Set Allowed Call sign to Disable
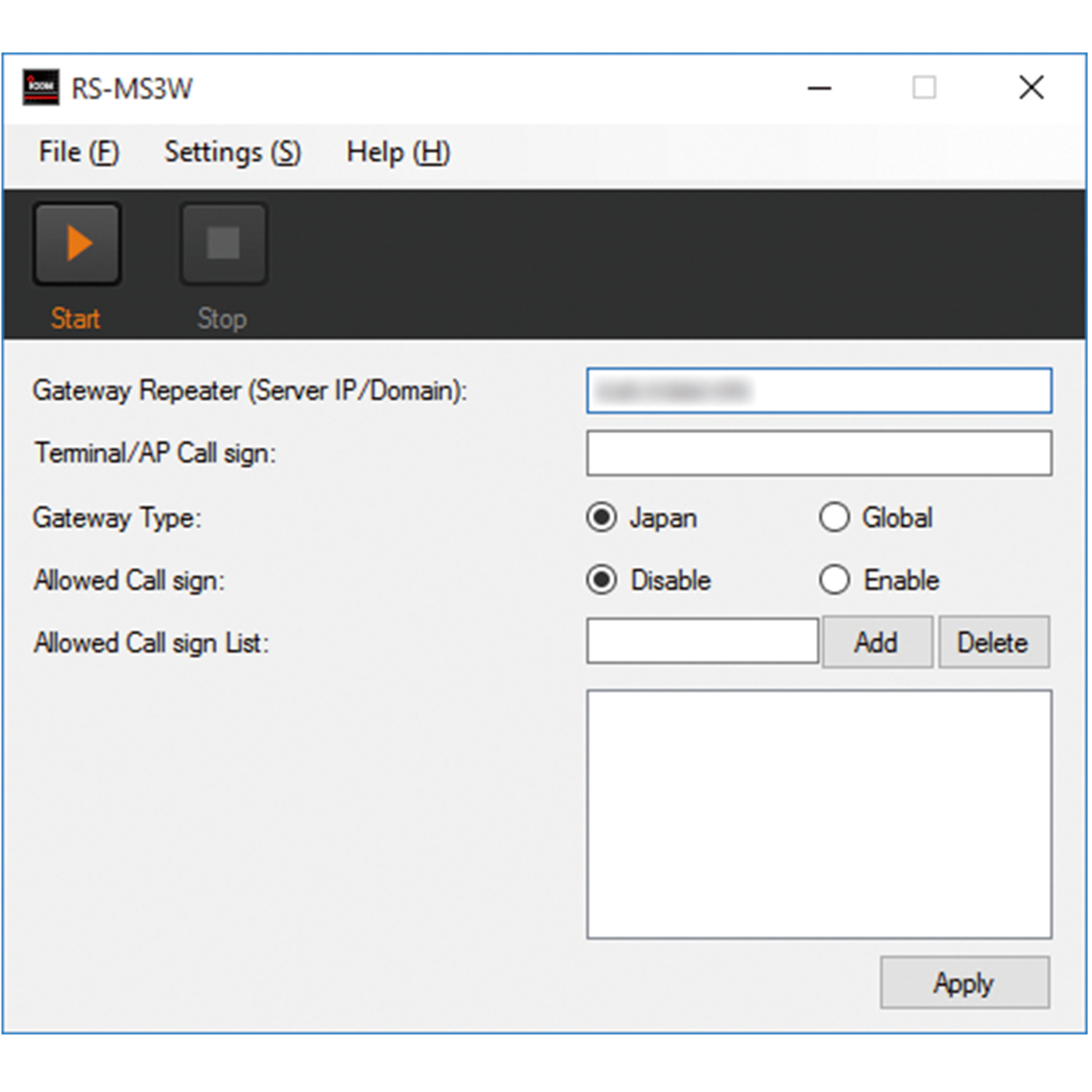 coord(602,580)
